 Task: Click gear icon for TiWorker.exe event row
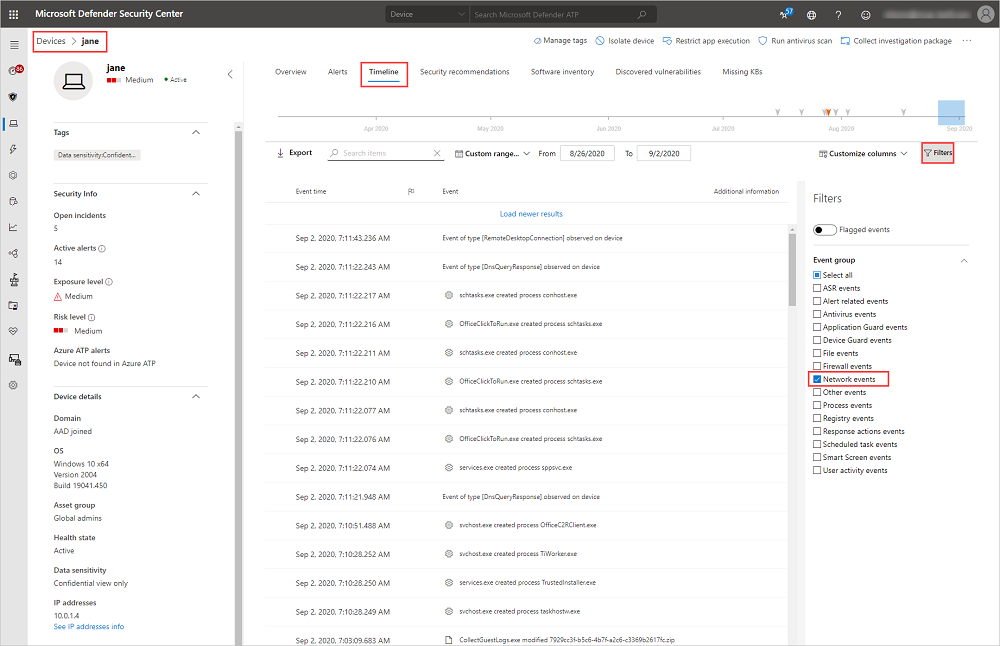[x=449, y=554]
